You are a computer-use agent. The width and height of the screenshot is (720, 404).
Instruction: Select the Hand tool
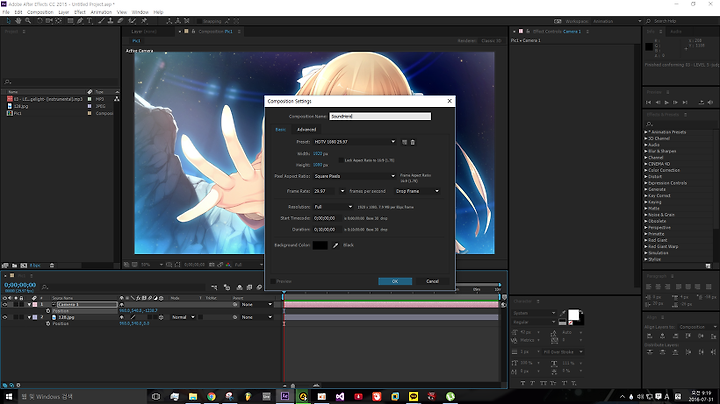tap(18, 21)
